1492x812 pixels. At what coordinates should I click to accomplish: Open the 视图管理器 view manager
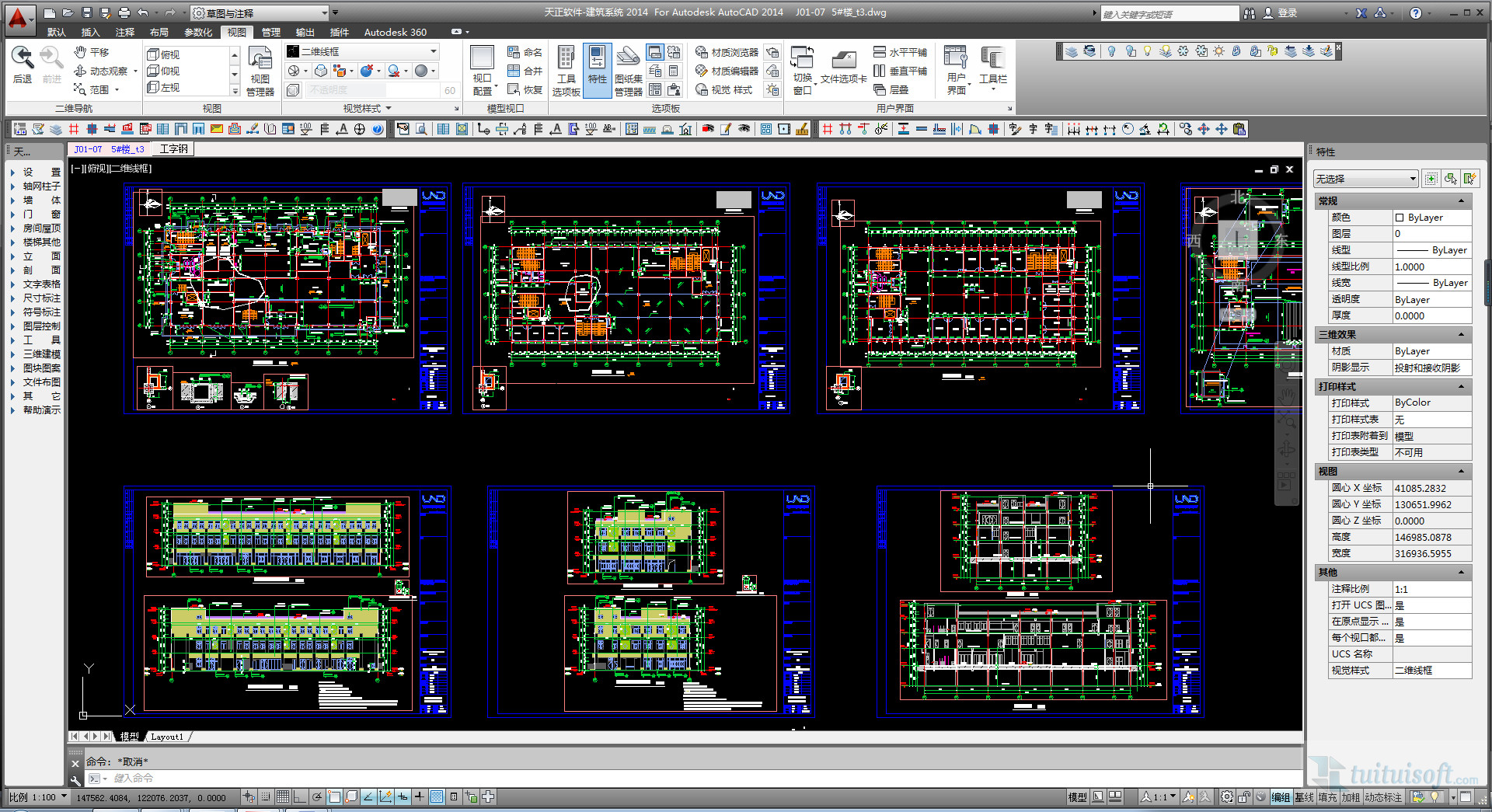point(260,70)
